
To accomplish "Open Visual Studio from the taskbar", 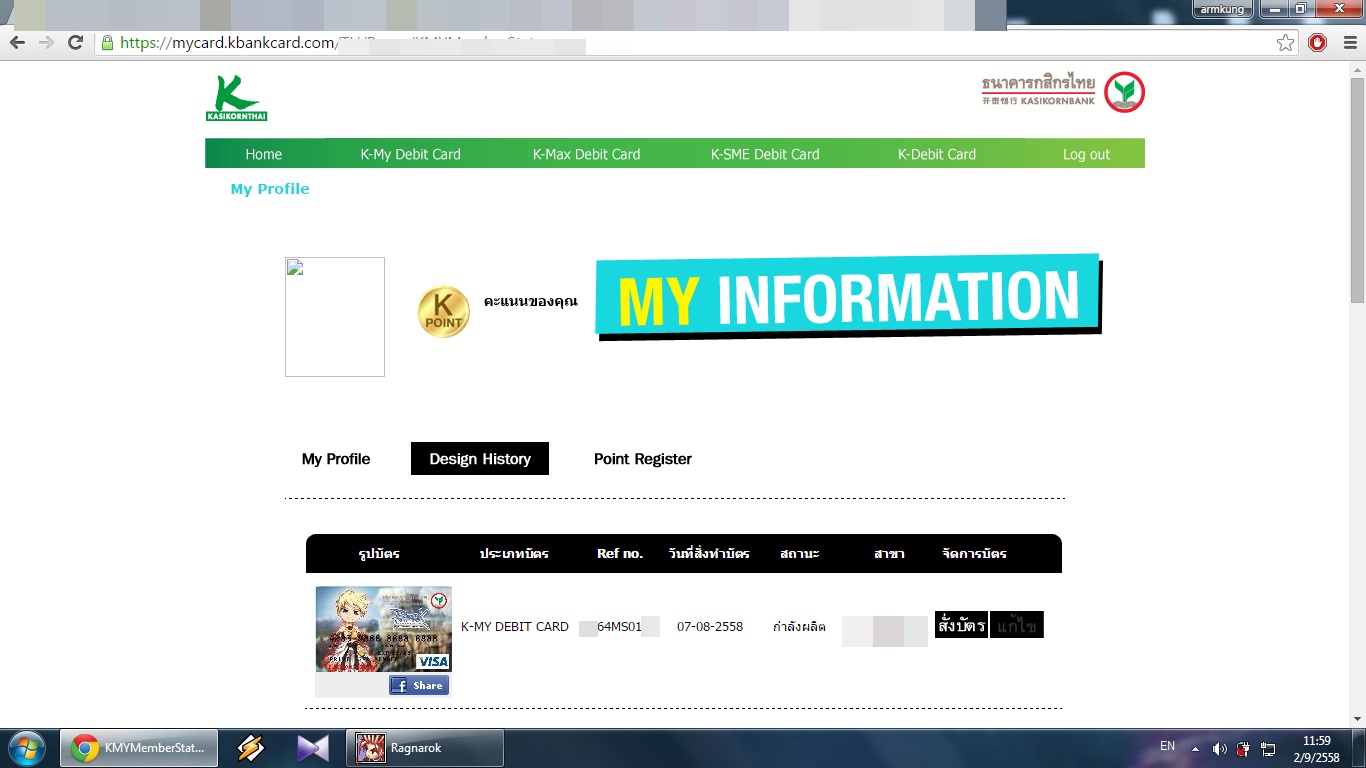I will click(x=312, y=748).
